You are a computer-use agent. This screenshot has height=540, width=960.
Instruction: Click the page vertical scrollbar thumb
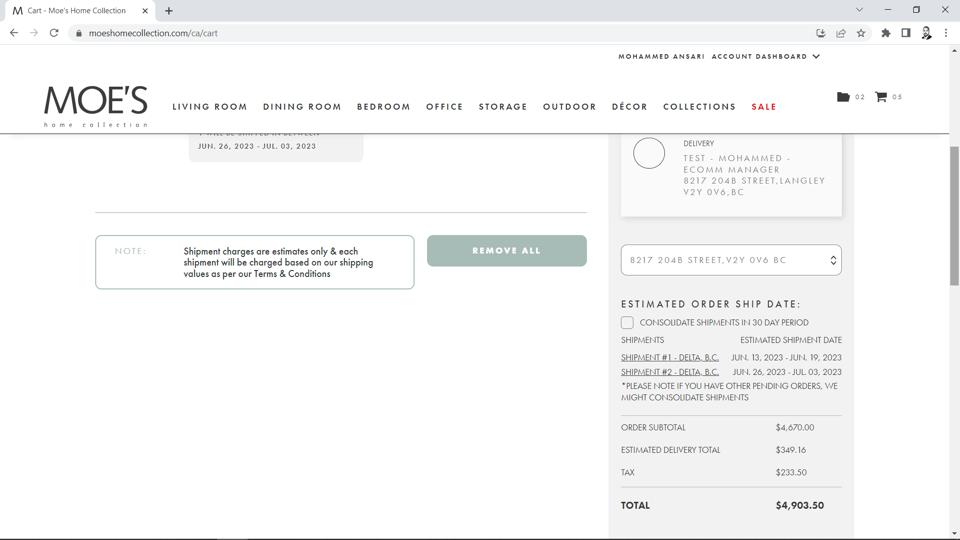click(x=954, y=216)
